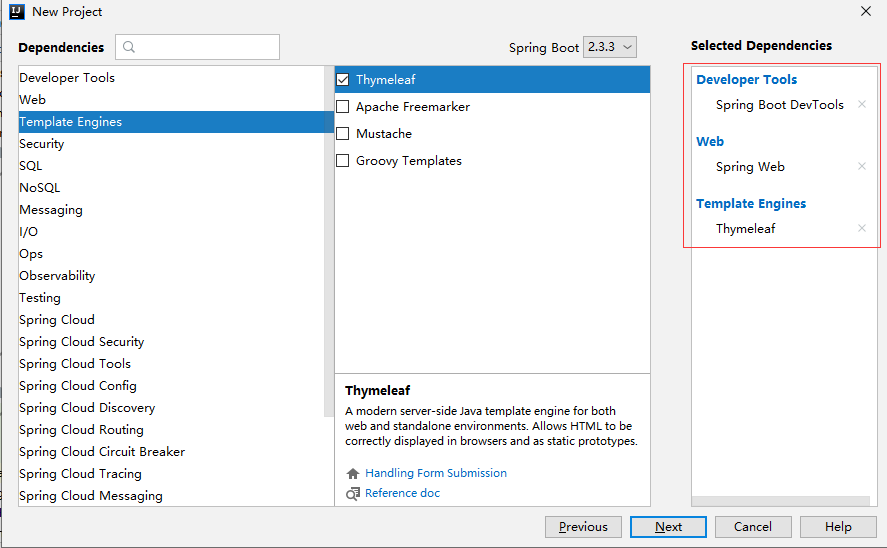Remove Spring Boot DevTools from selected dependencies
The width and height of the screenshot is (887, 548).
tap(862, 104)
